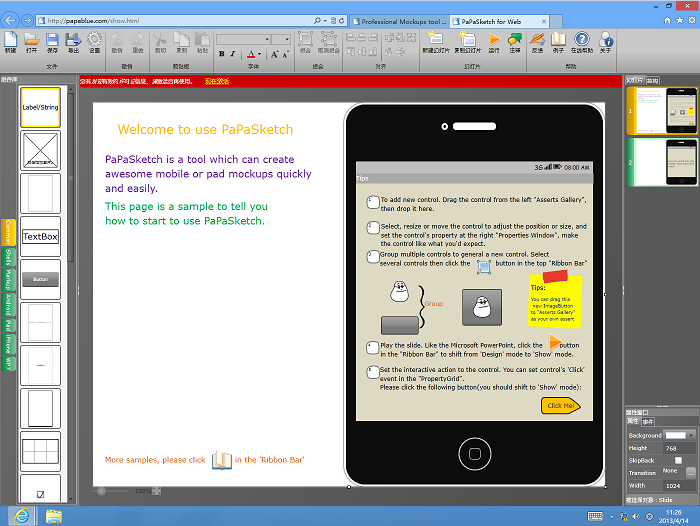Click the yellow 'Click Me!' button
Image resolution: width=700 pixels, height=526 pixels.
click(x=561, y=405)
